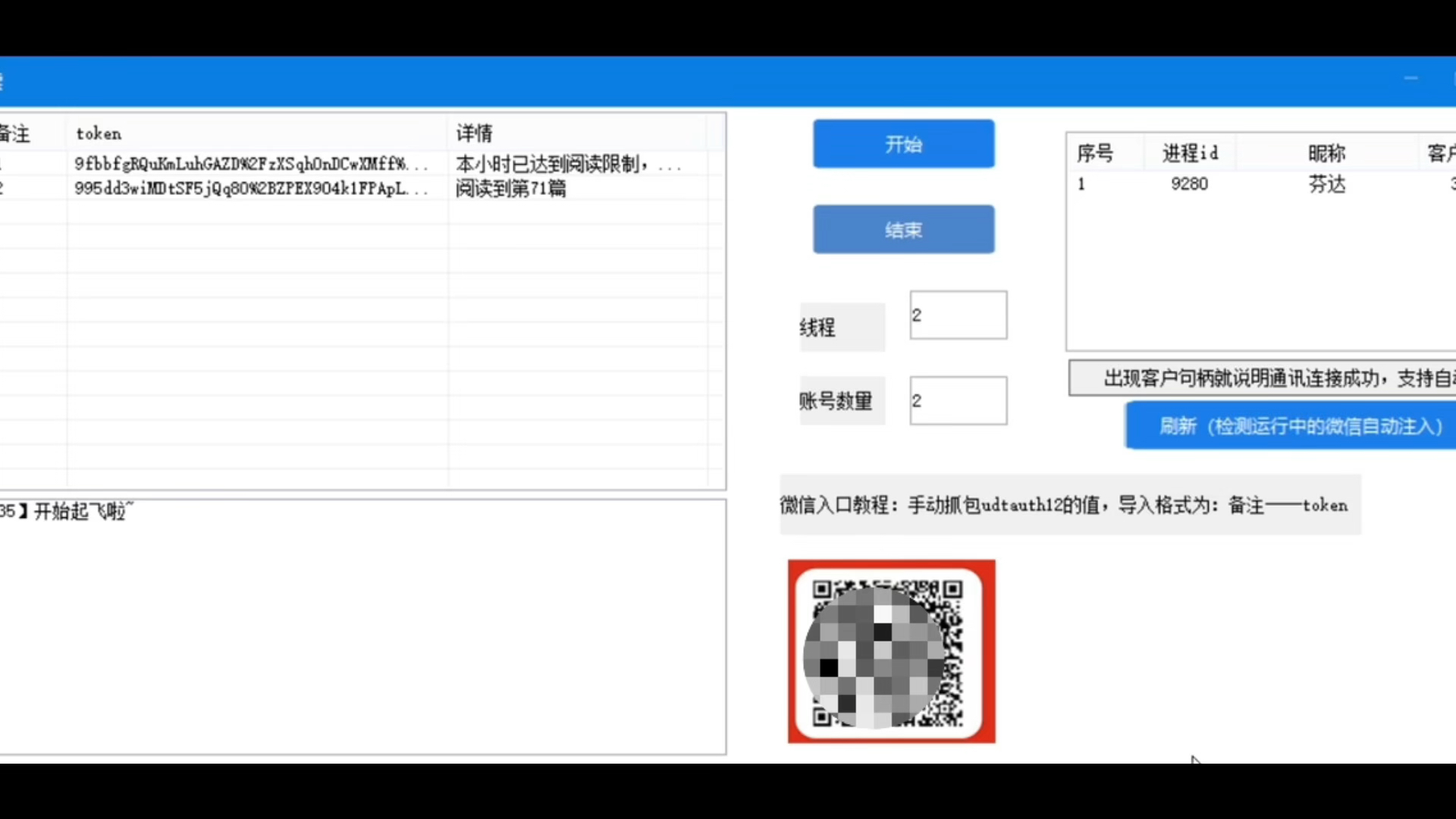Click the 备注 column header

pos(32,133)
